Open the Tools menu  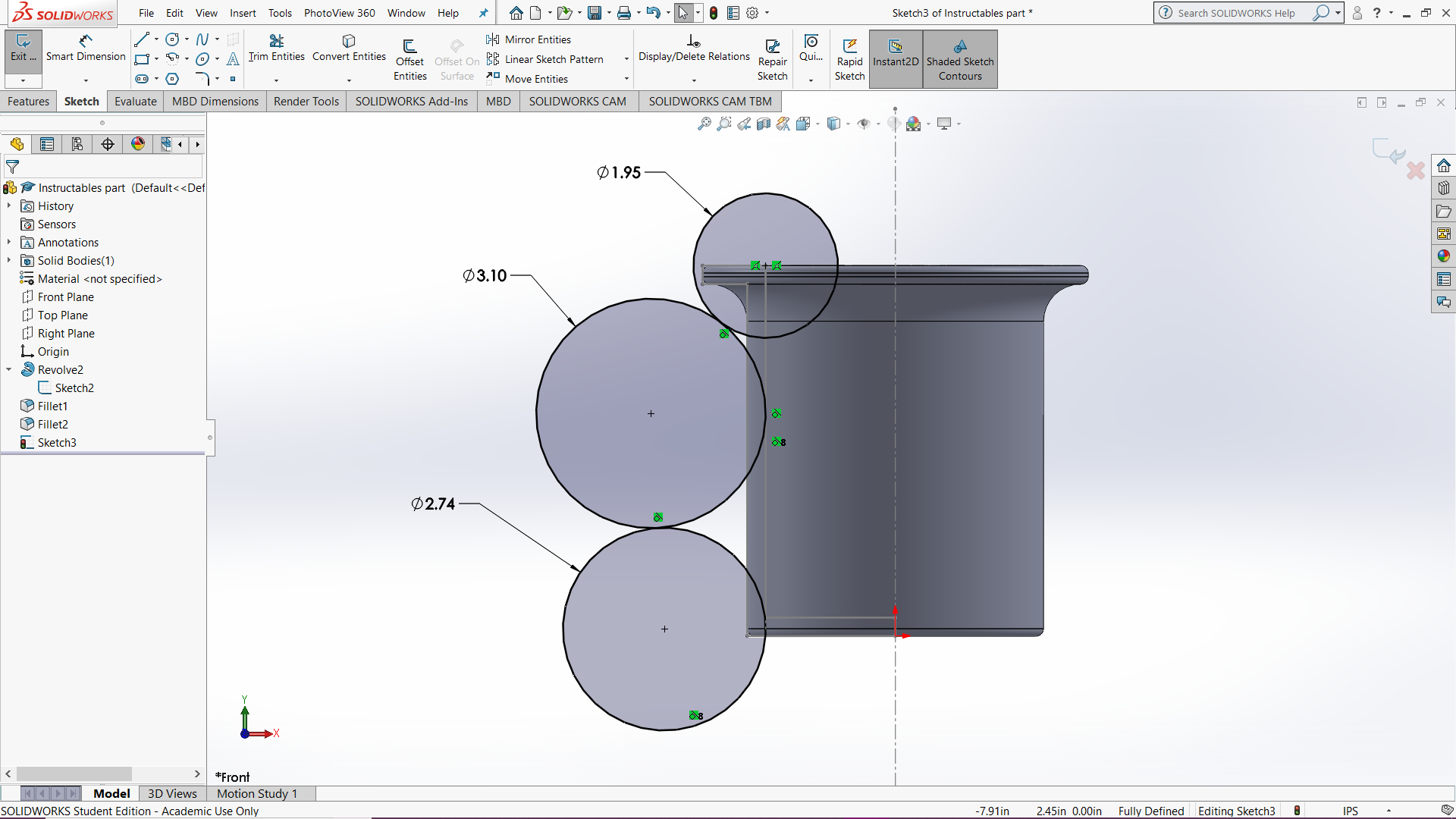click(x=280, y=13)
